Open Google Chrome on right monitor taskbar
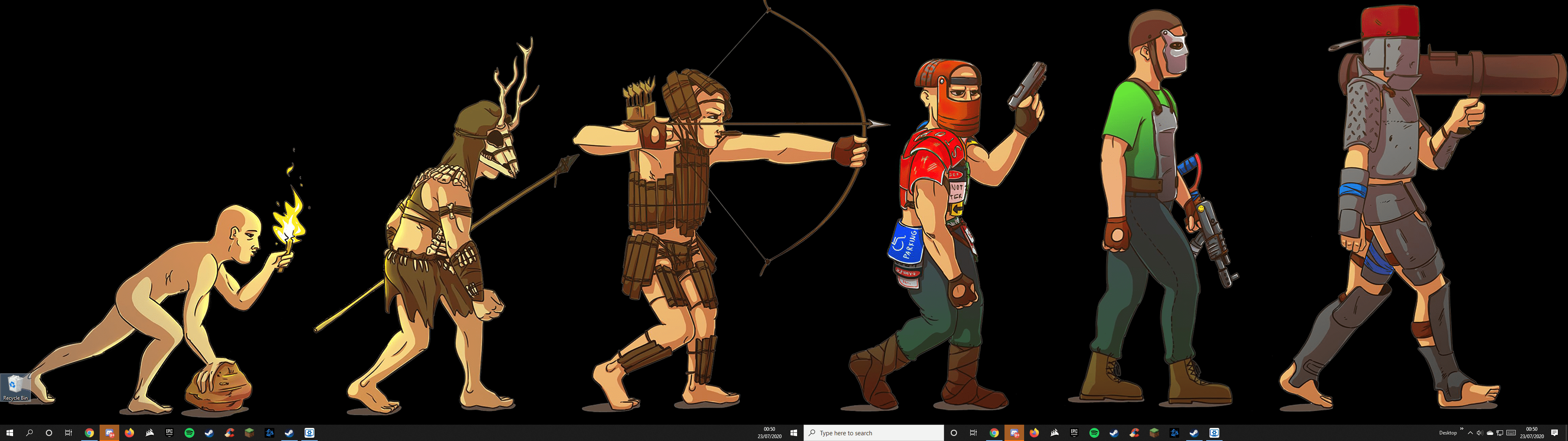 tap(994, 433)
